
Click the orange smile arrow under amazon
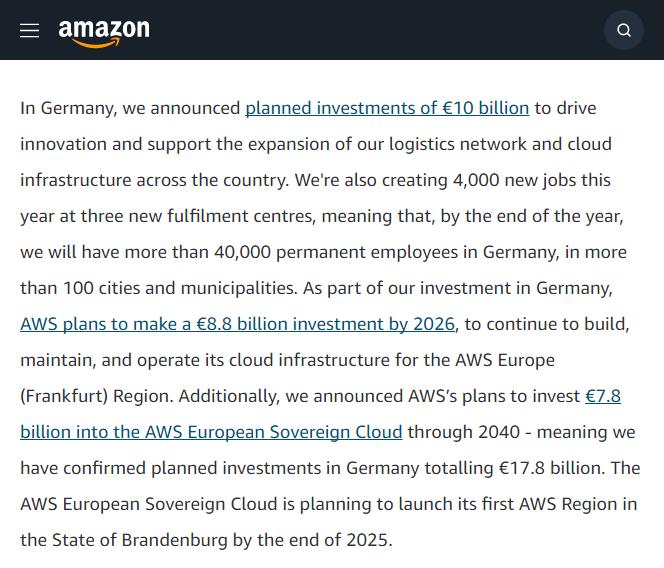[96, 42]
